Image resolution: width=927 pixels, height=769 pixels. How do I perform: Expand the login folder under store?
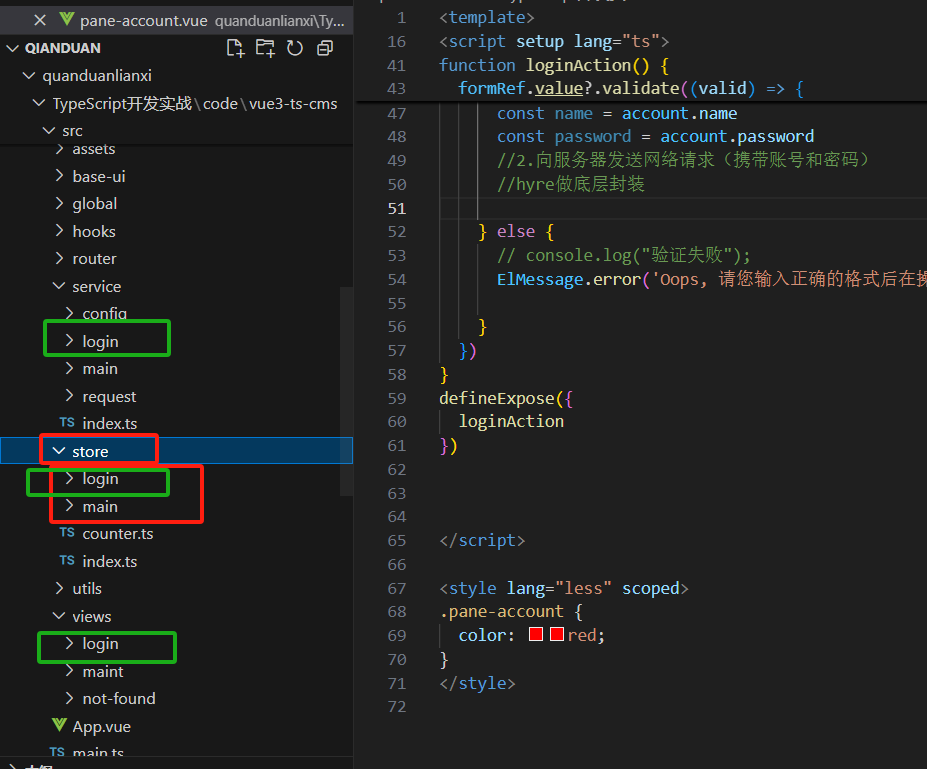[x=69, y=478]
